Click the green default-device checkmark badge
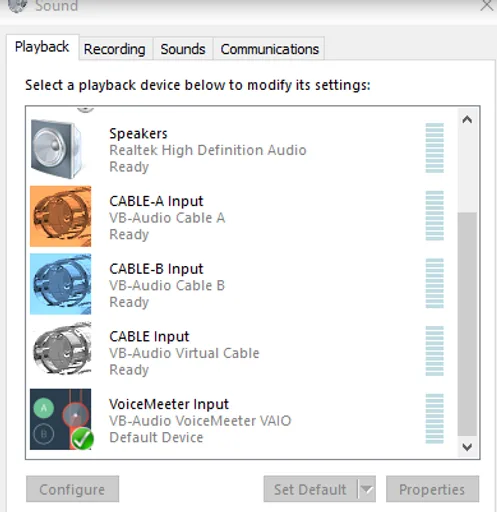The height and width of the screenshot is (512, 497). click(x=82, y=439)
